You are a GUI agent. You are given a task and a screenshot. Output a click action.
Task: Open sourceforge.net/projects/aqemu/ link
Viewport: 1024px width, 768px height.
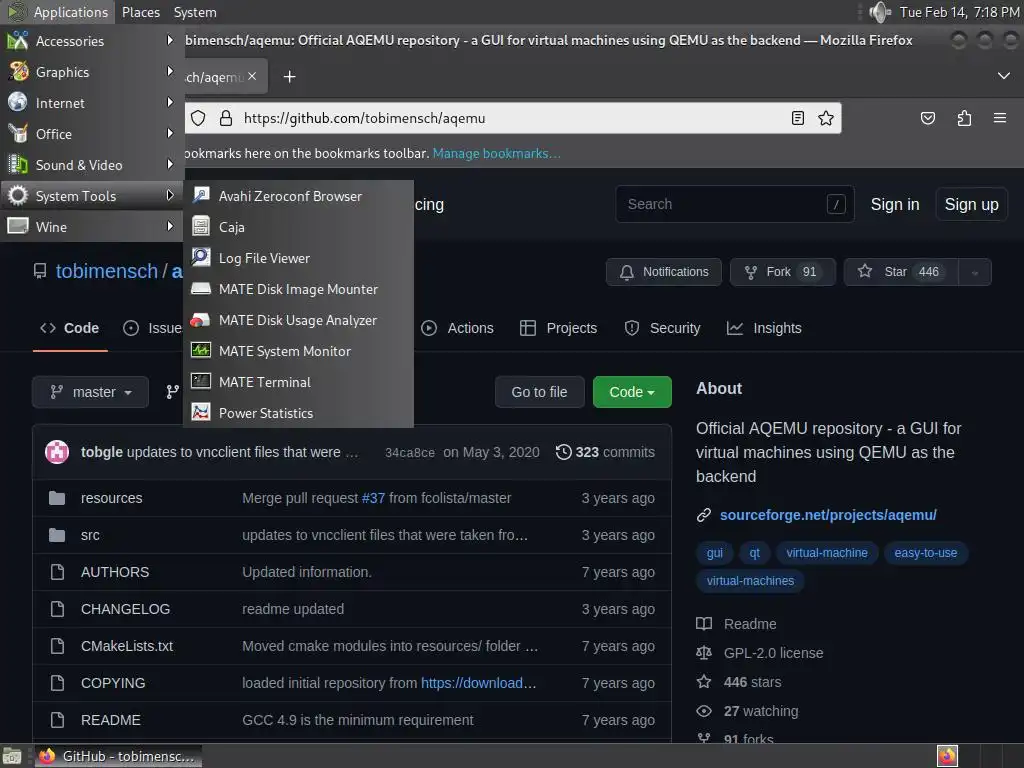point(828,515)
